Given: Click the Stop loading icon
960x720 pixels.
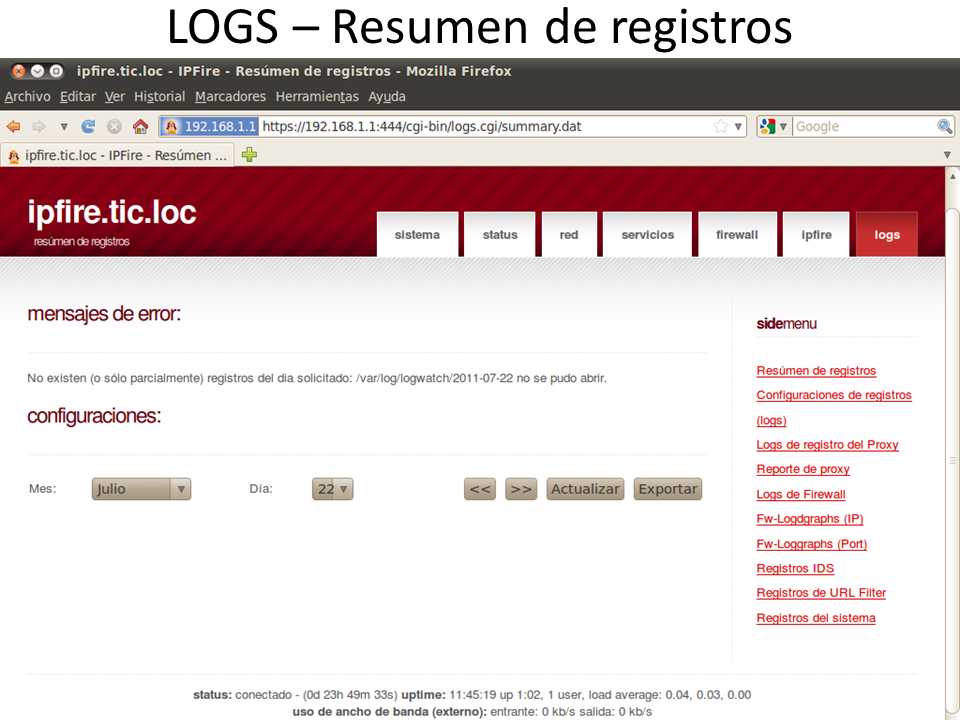Looking at the screenshot, I should click(114, 127).
